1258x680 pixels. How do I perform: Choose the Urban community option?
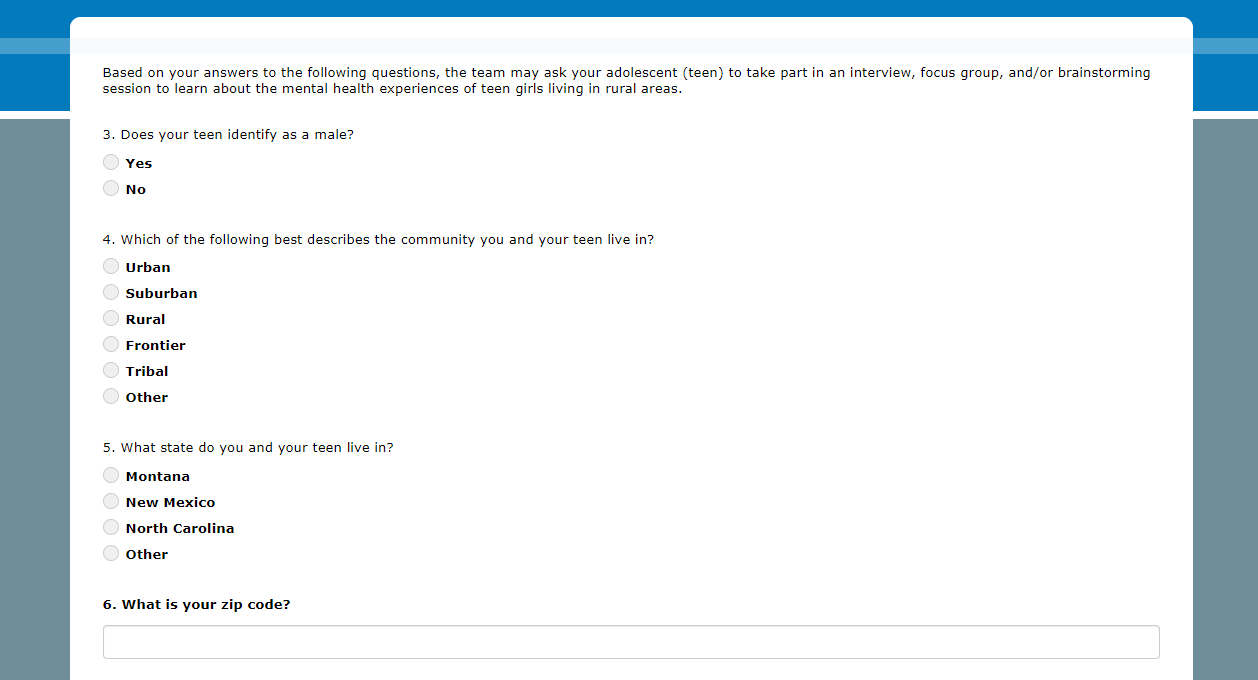coord(111,266)
